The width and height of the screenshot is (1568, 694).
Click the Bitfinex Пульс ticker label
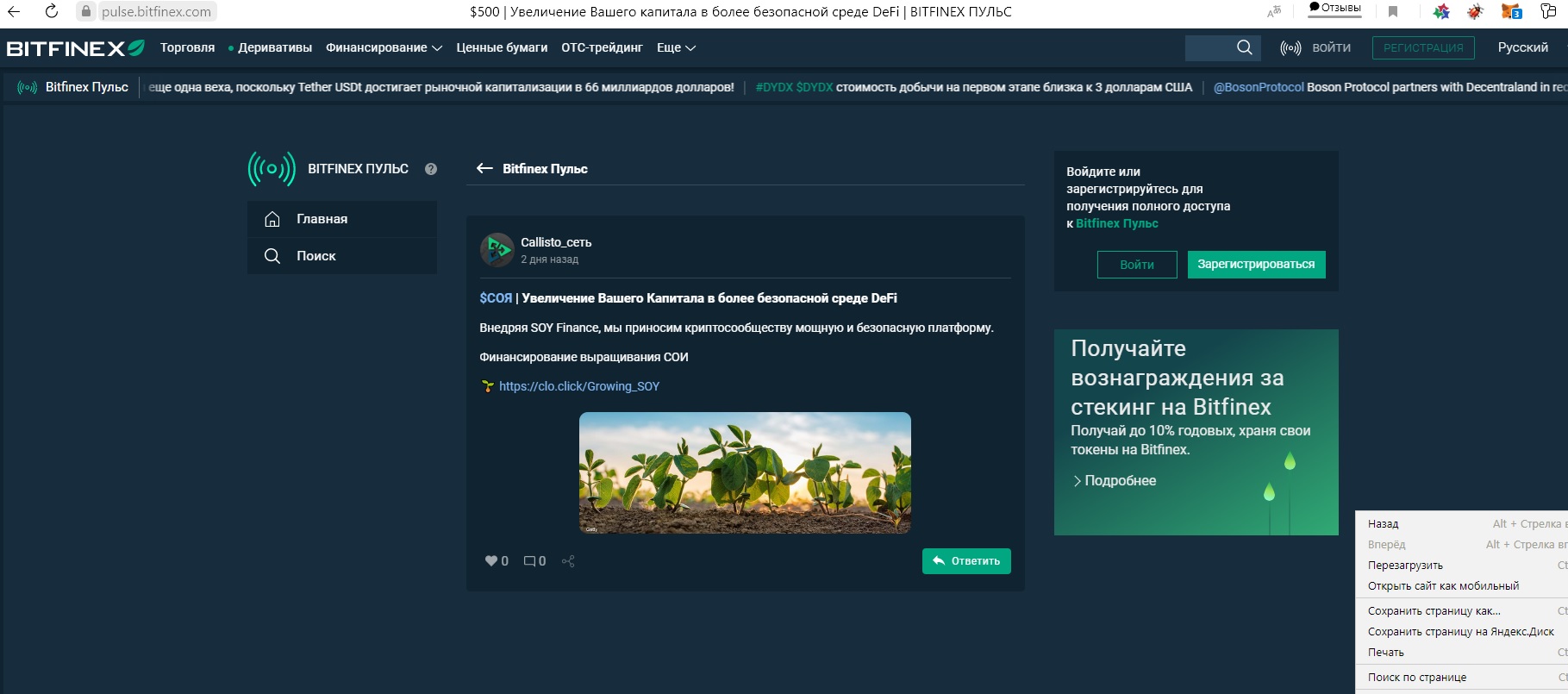point(86,87)
